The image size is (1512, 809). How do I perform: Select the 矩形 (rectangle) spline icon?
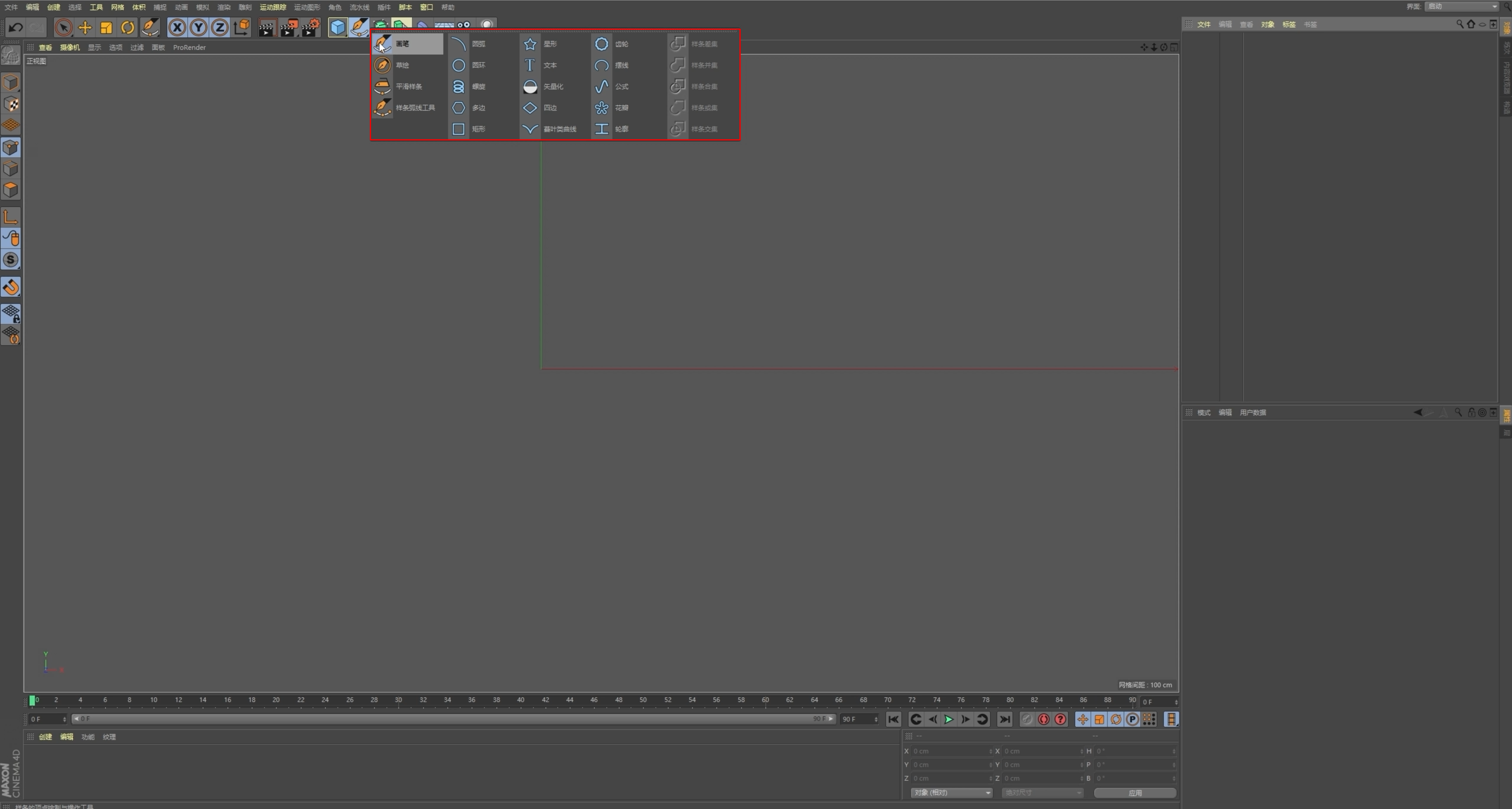(x=458, y=129)
